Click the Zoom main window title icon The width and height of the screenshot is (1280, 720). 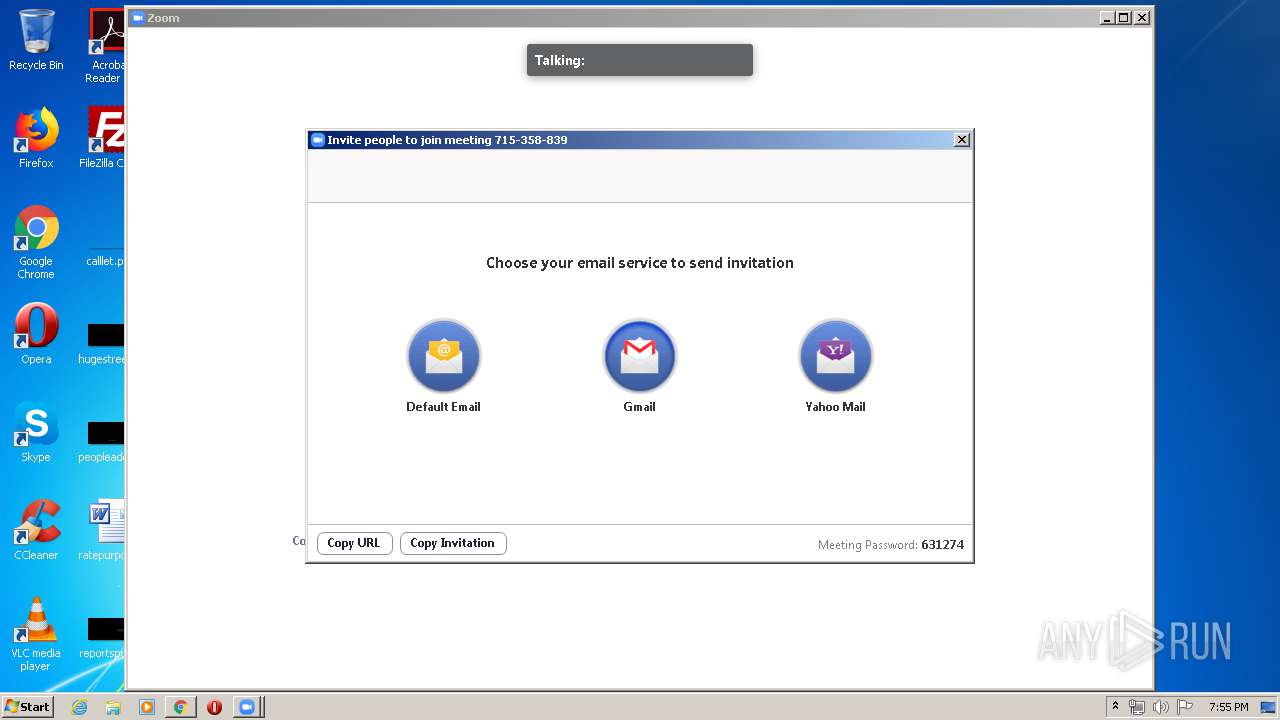(x=138, y=18)
